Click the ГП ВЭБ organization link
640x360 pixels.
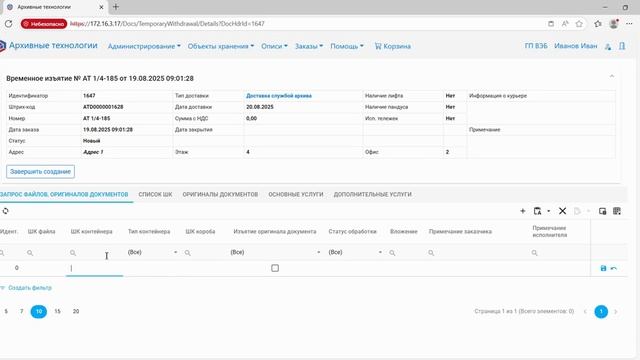(x=536, y=46)
